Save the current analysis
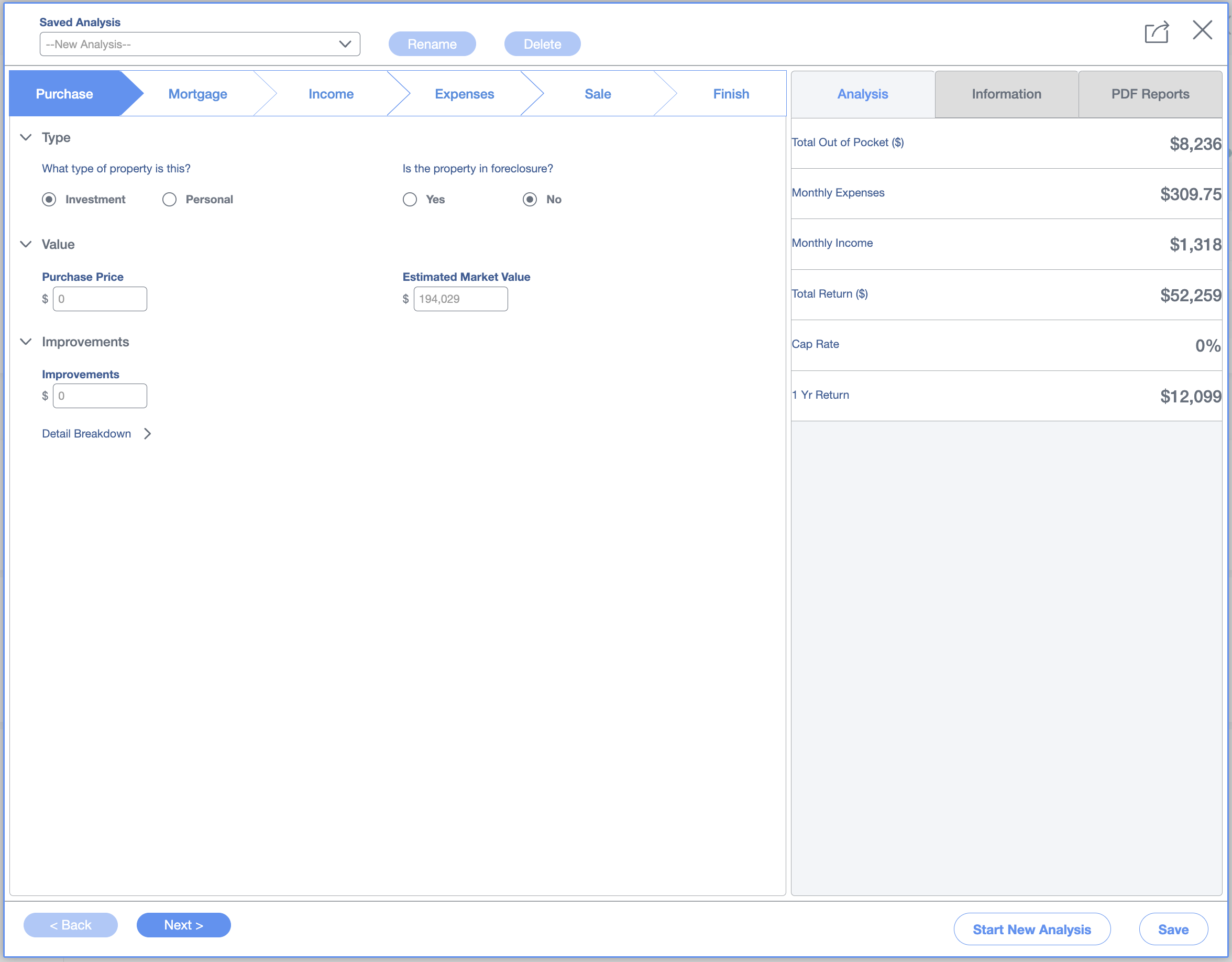Image resolution: width=1232 pixels, height=962 pixels. click(1173, 928)
